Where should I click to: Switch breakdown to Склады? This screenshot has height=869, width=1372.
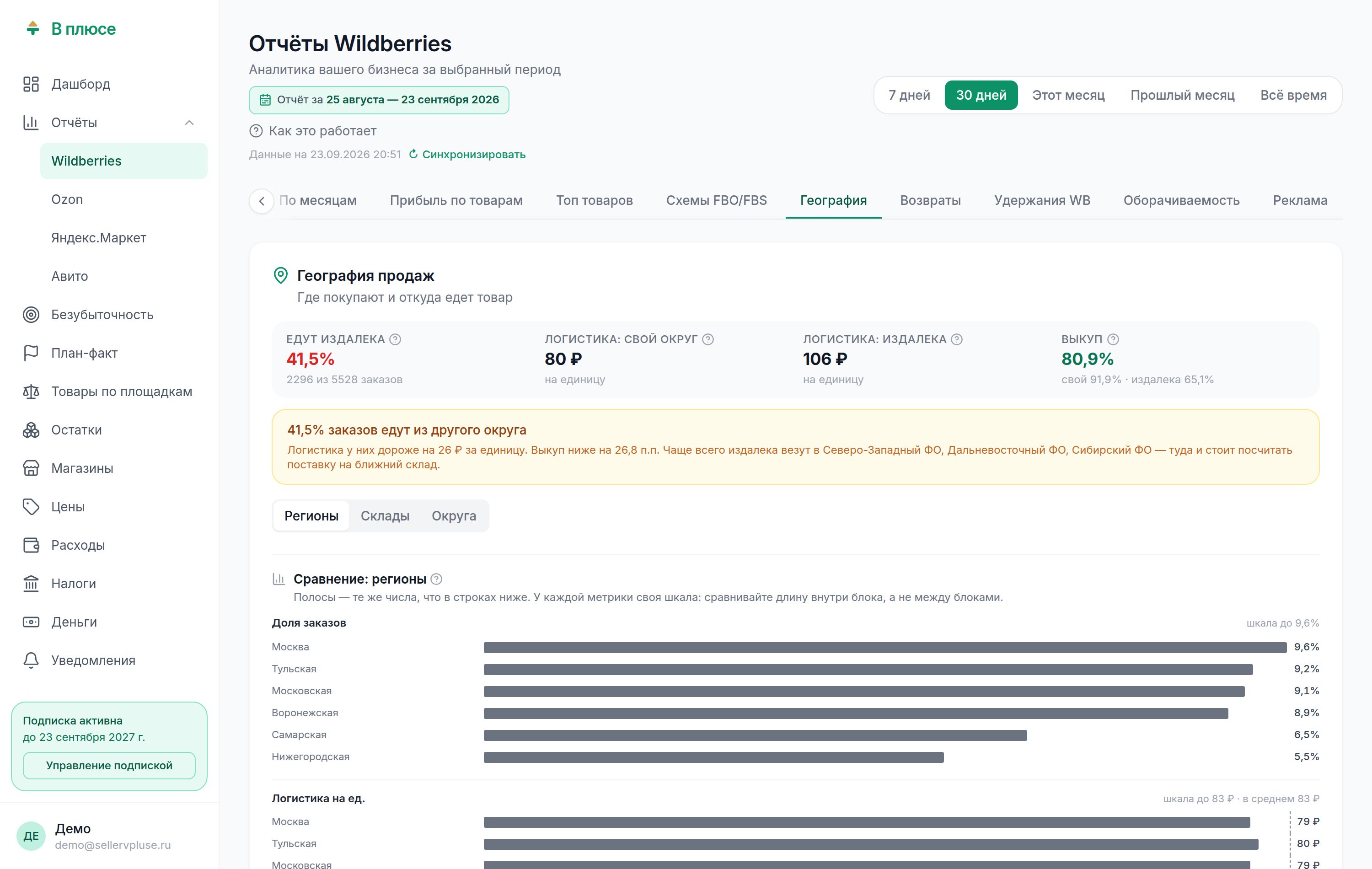point(385,516)
